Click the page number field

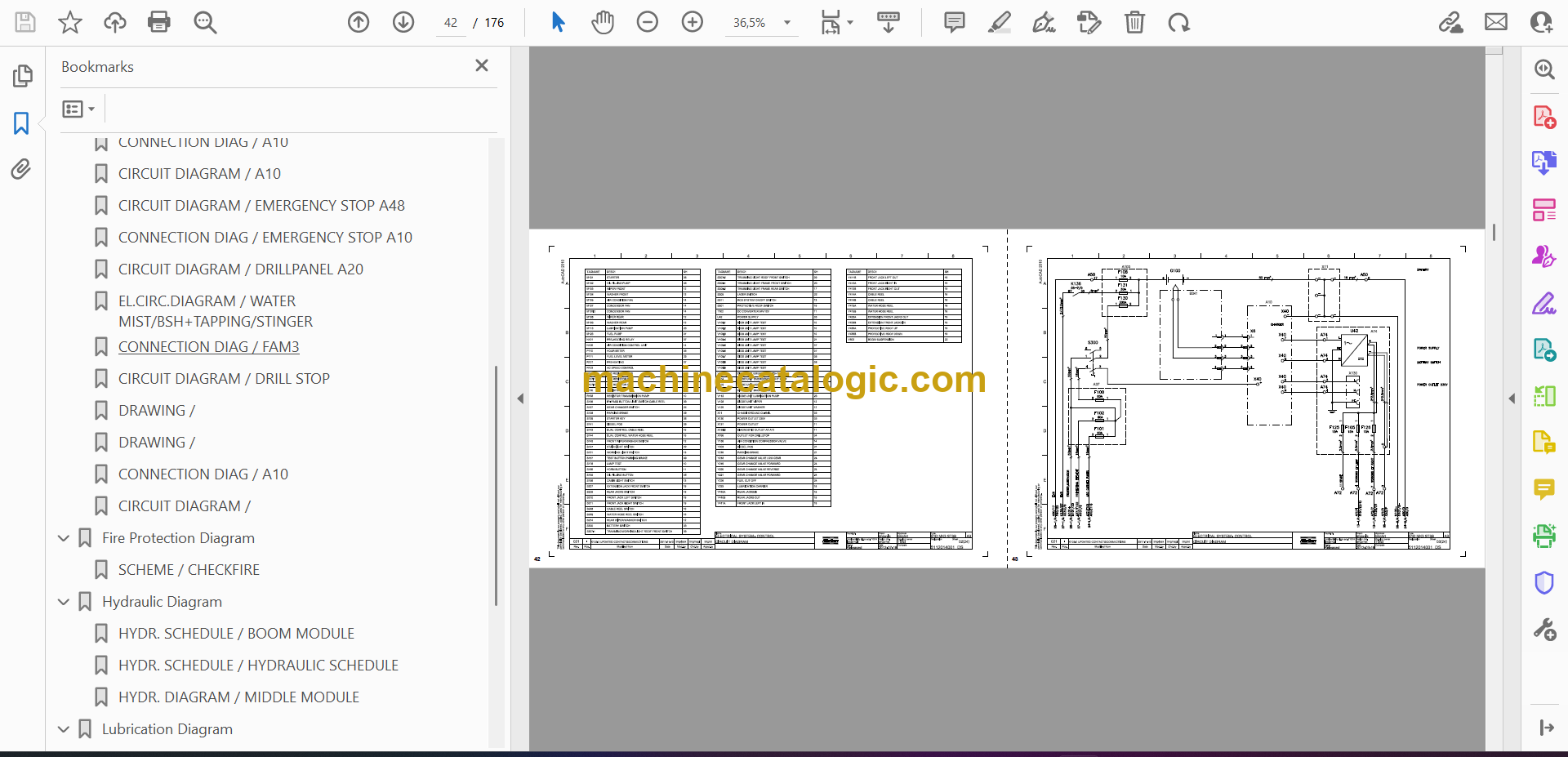point(451,23)
